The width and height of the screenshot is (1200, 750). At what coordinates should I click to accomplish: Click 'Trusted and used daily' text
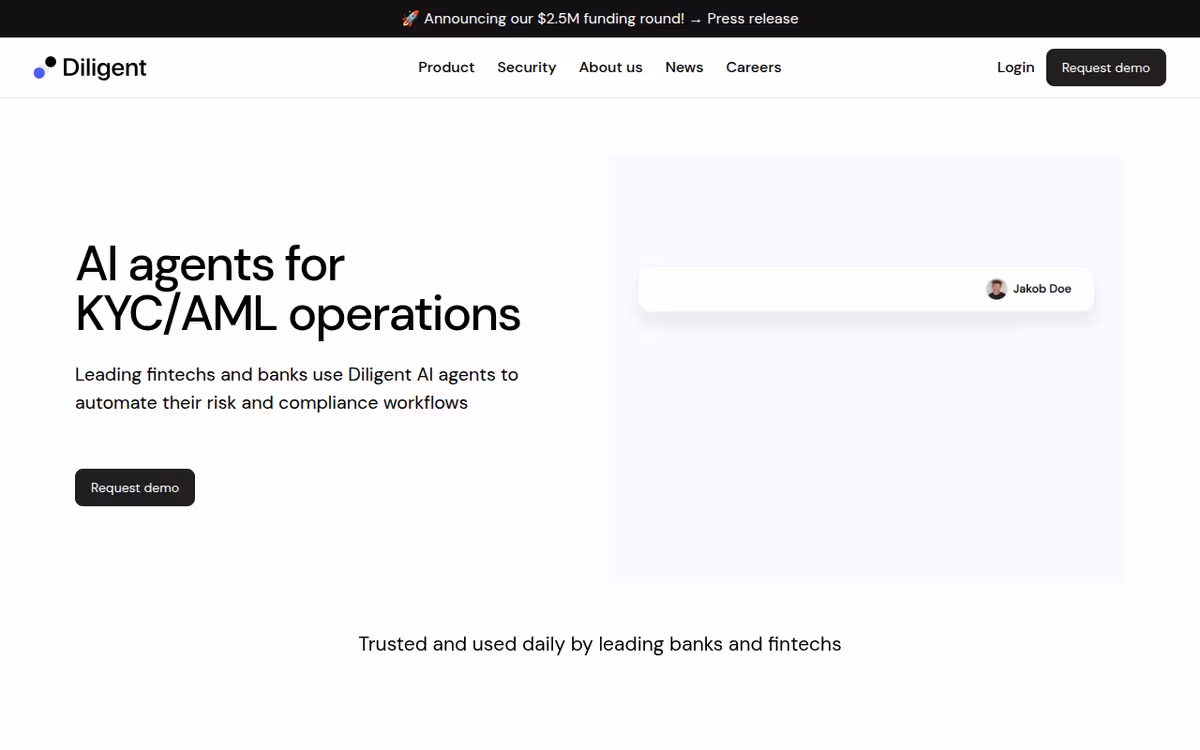pos(600,644)
